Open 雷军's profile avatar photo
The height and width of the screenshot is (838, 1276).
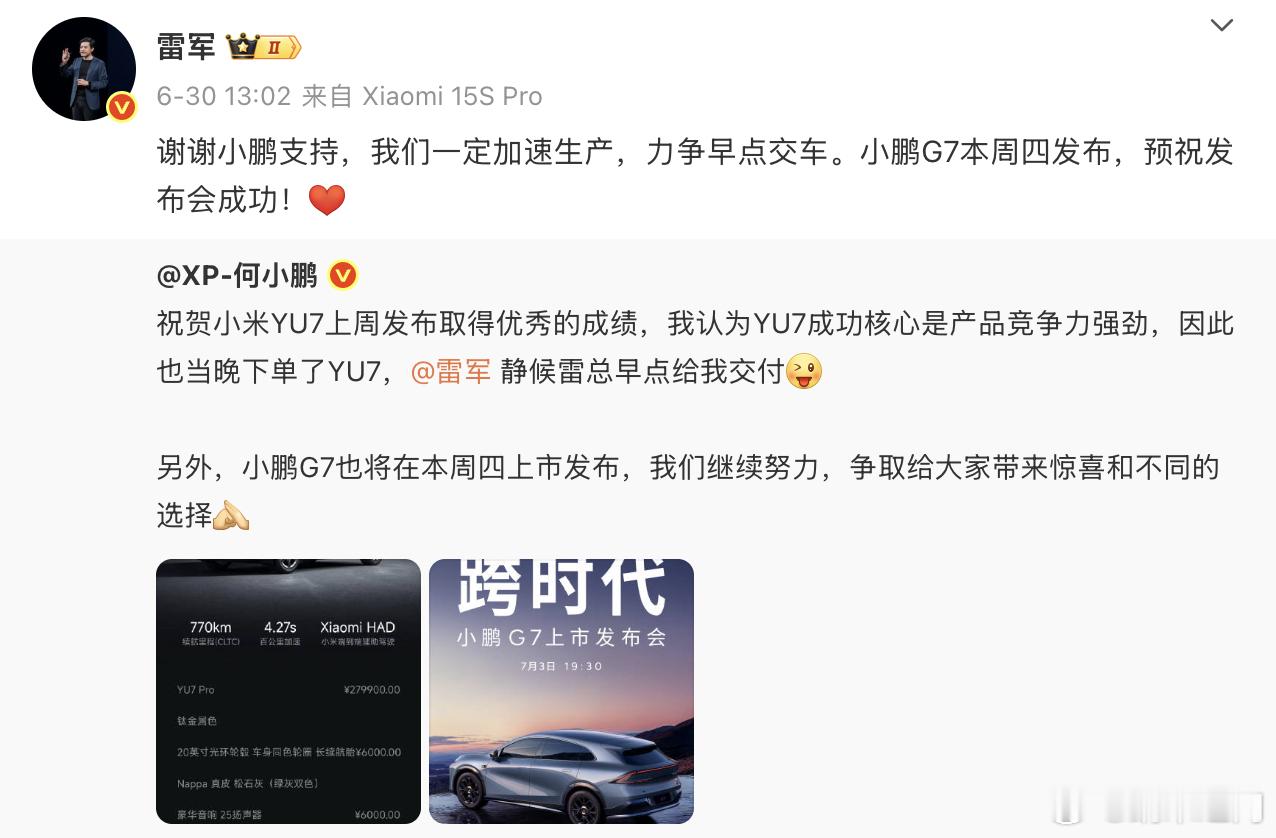click(x=84, y=69)
